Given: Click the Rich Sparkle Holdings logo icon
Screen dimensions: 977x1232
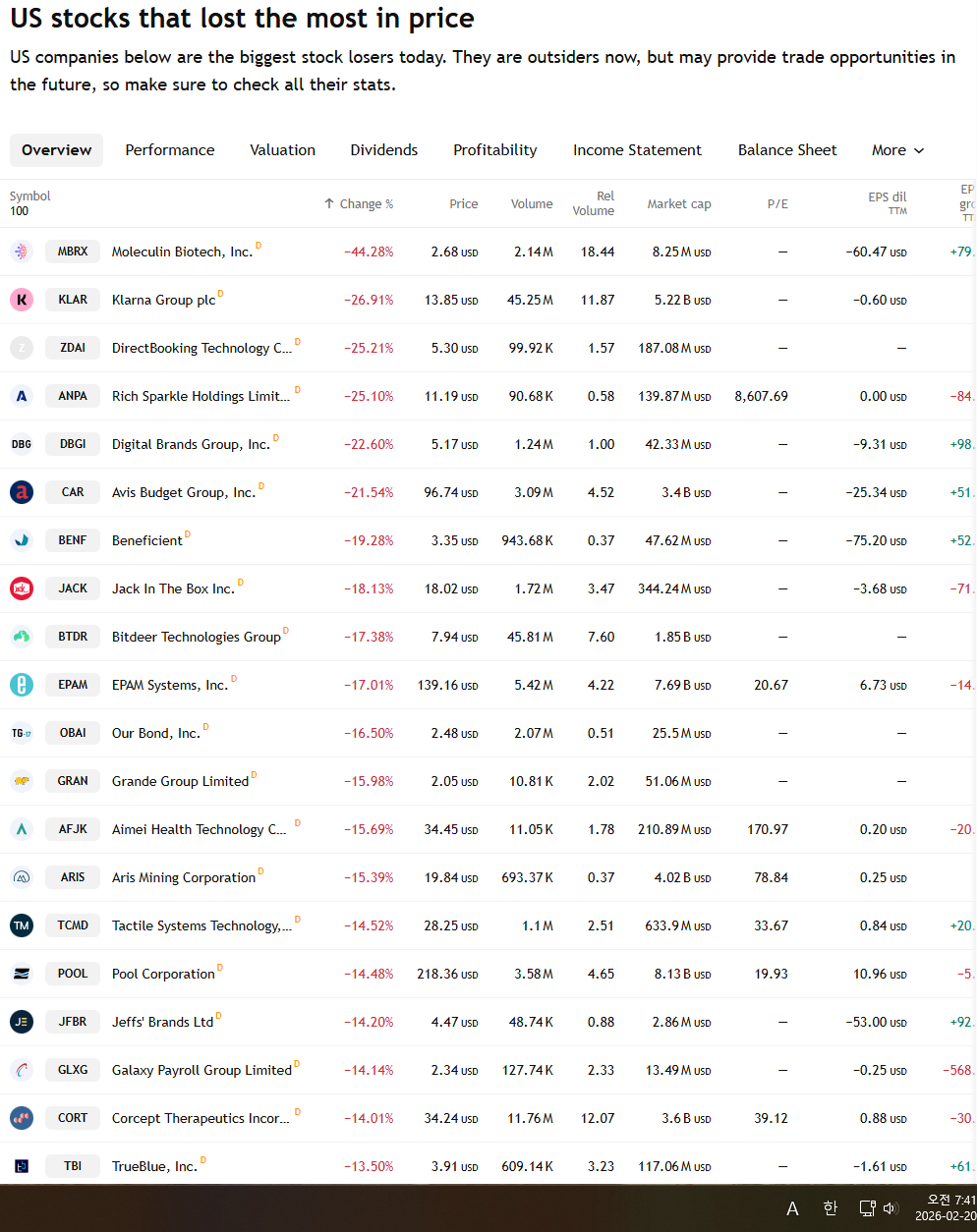Looking at the screenshot, I should click(x=22, y=396).
